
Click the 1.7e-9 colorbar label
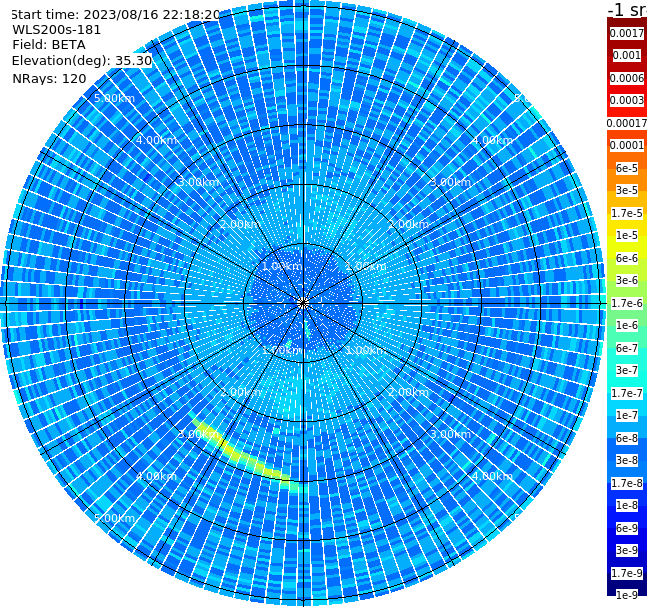[627, 573]
